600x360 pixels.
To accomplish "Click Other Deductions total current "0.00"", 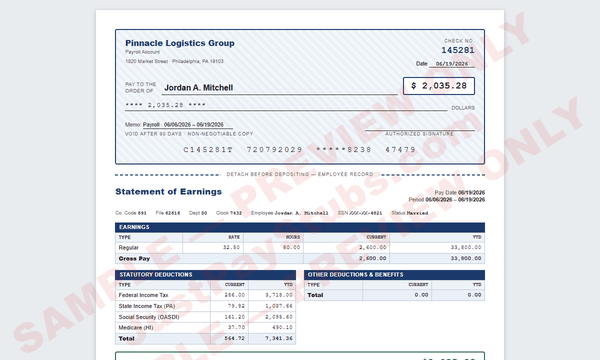I will [421, 295].
